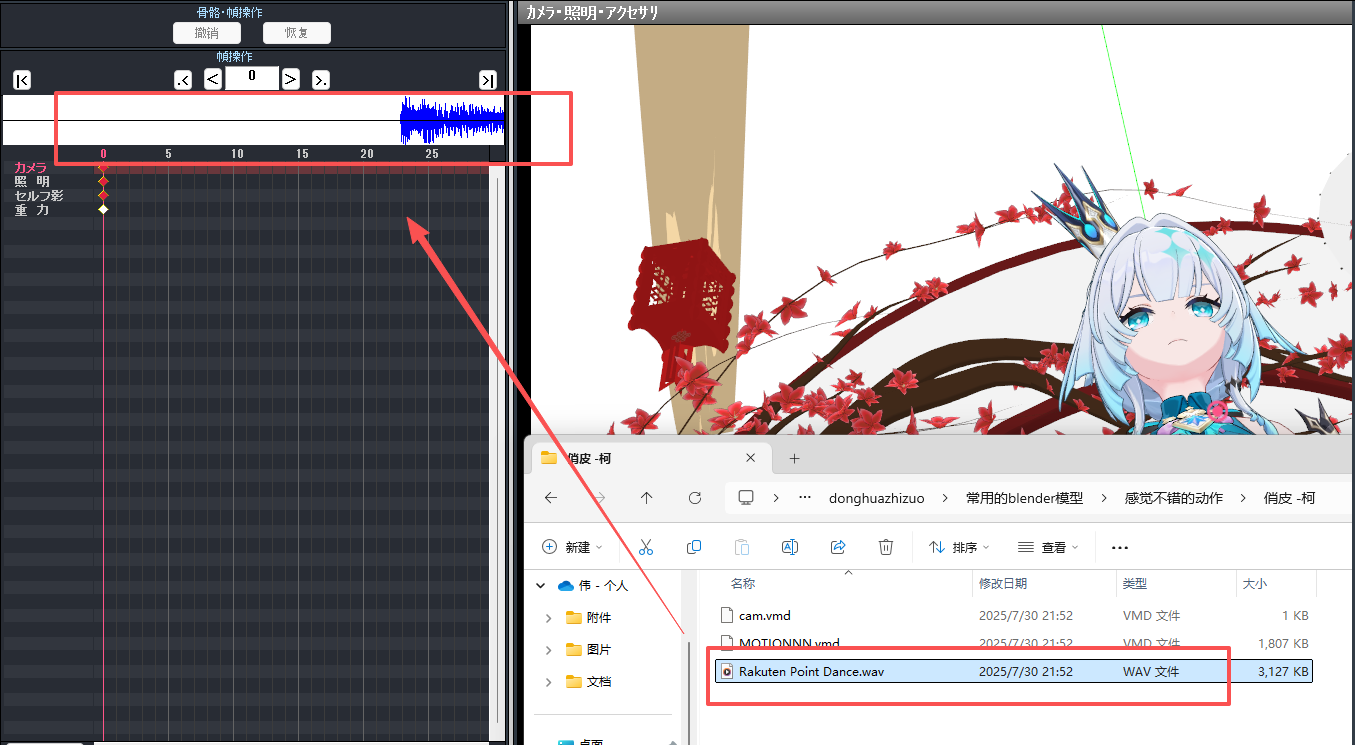This screenshot has width=1355, height=745.
Task: Click the timeline vertical scrollbar
Action: (x=497, y=450)
